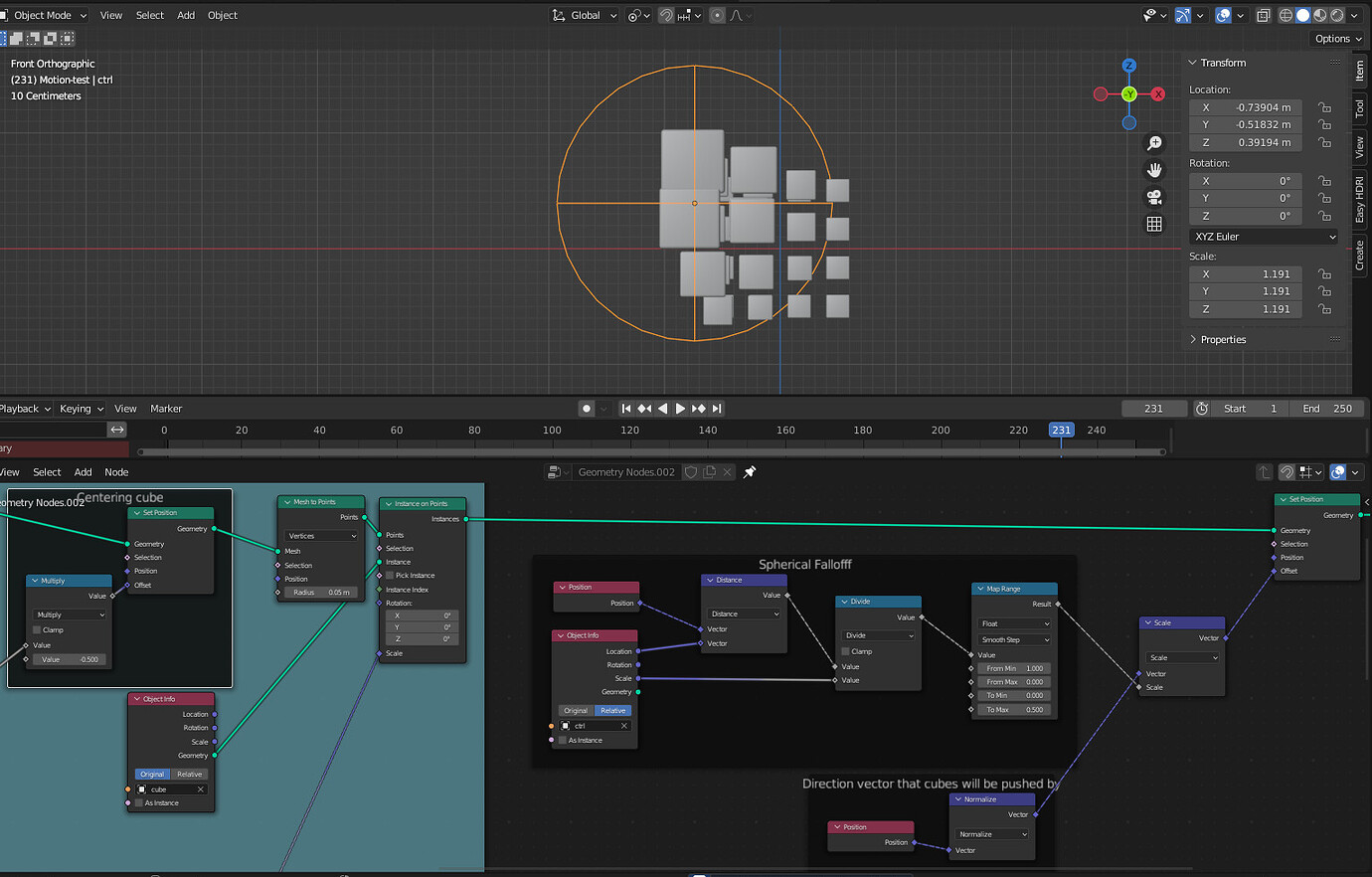
Task: Lock the Location X value
Action: pyautogui.click(x=1324, y=107)
